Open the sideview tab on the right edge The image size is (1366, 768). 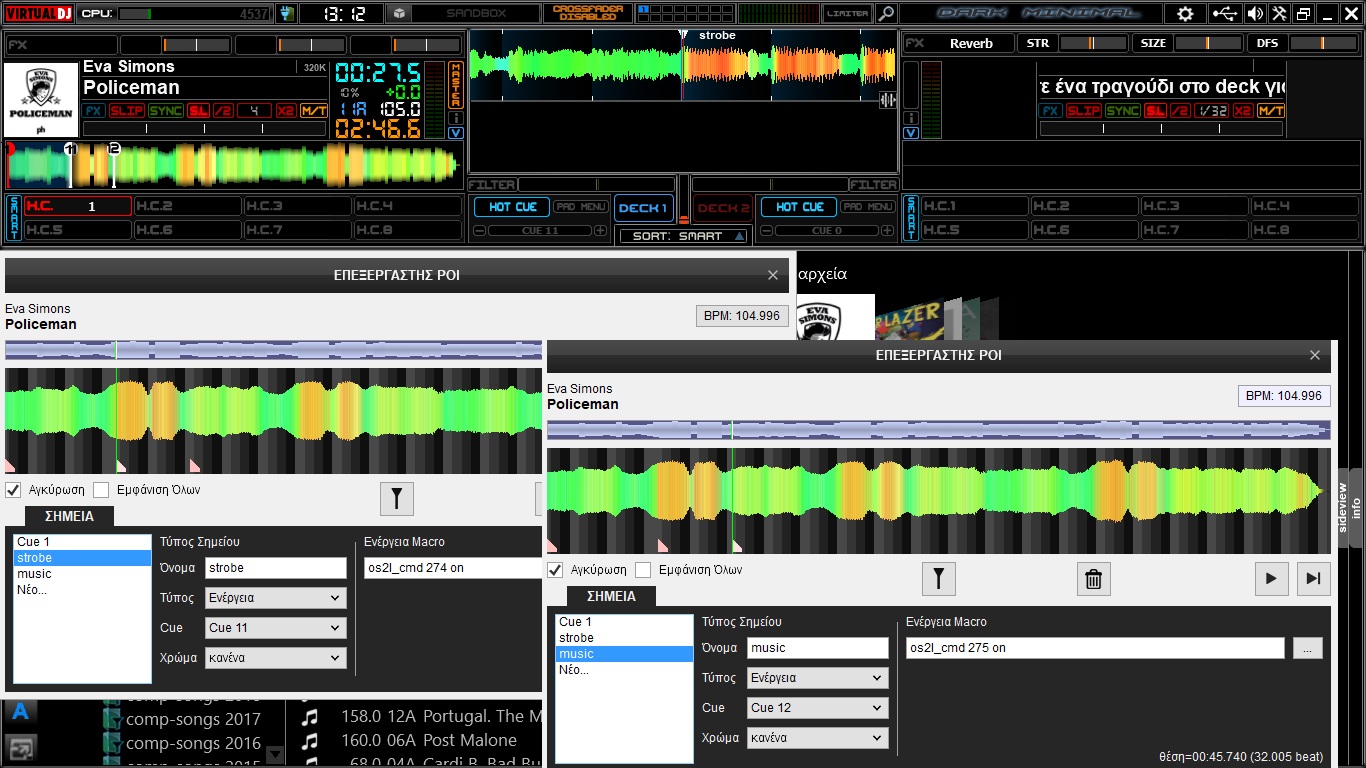(x=1342, y=508)
